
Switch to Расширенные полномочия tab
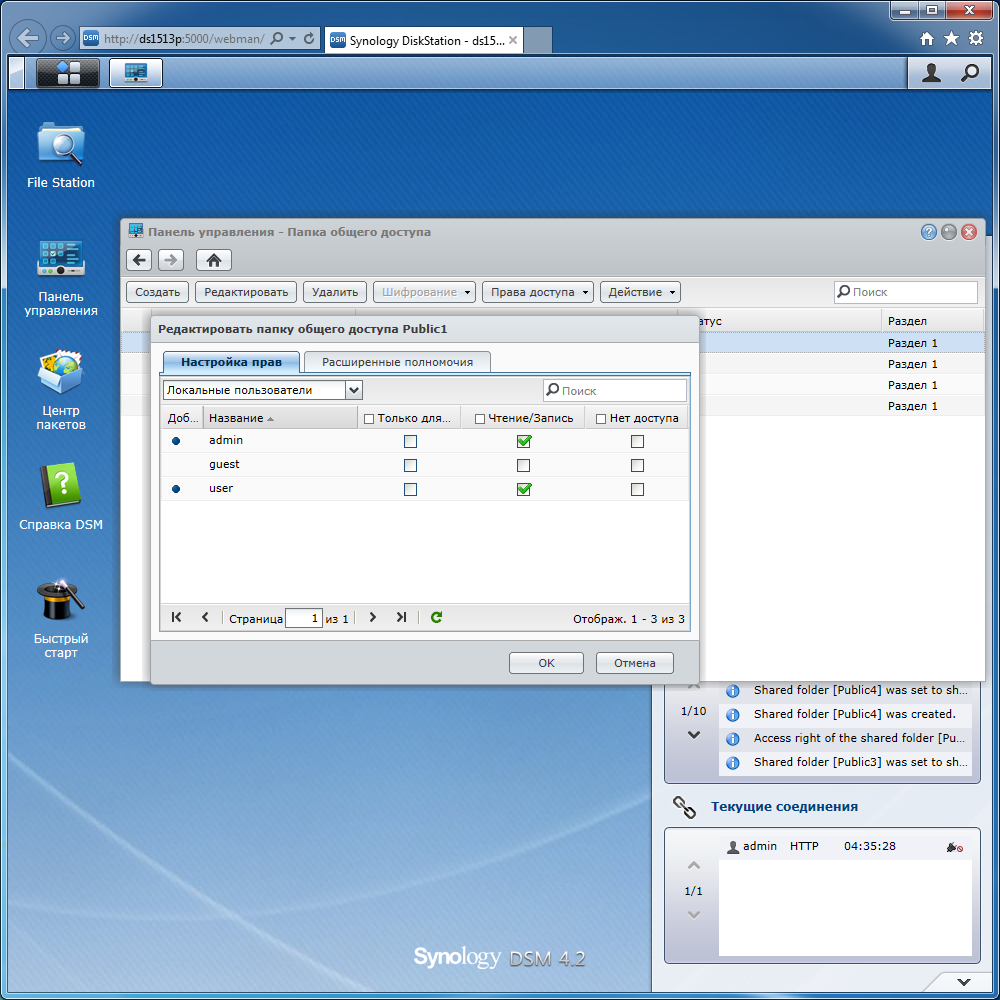[397, 362]
